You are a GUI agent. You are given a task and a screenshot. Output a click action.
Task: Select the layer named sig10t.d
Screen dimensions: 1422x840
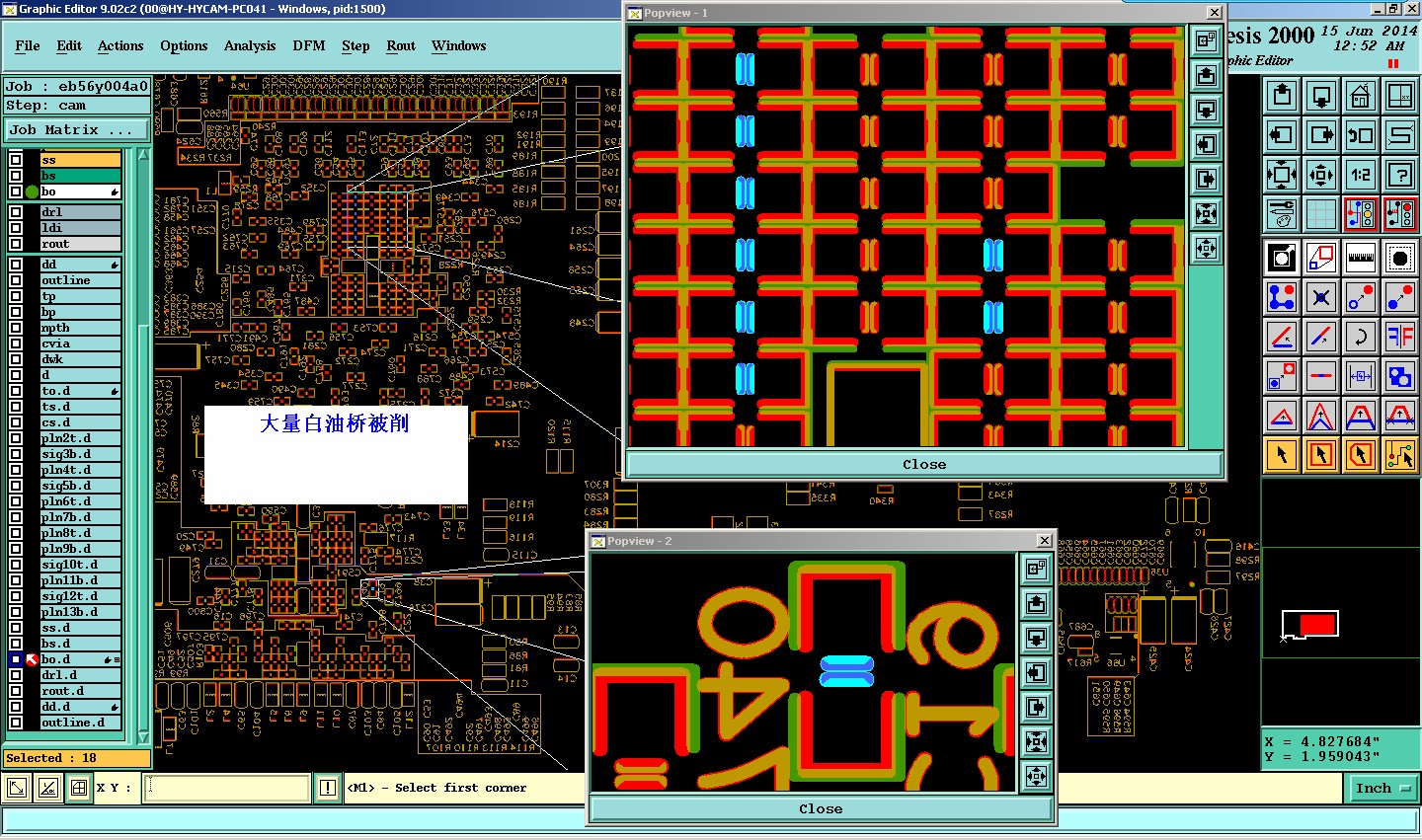tap(80, 565)
